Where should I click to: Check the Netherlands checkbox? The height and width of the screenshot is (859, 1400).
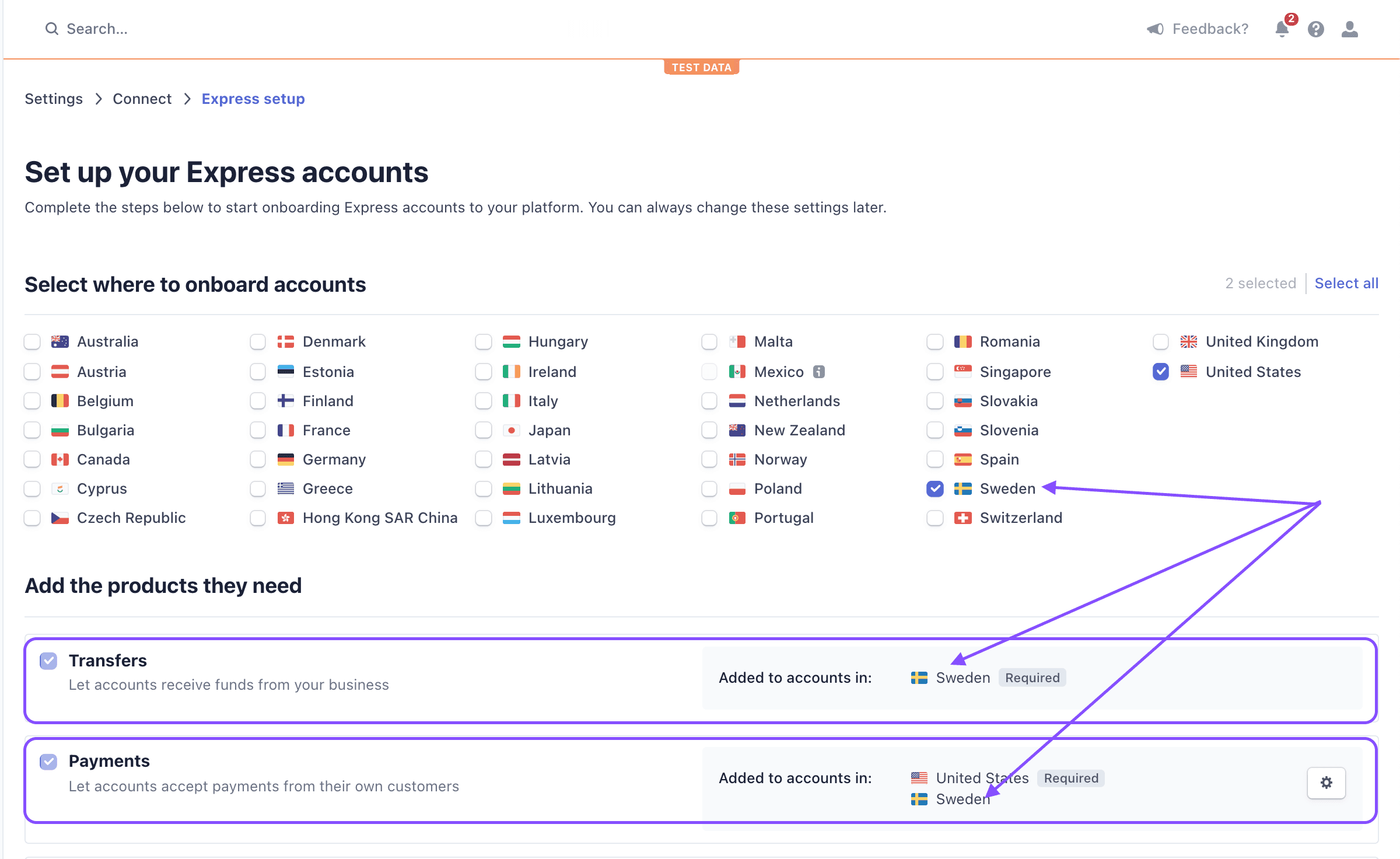coord(709,401)
